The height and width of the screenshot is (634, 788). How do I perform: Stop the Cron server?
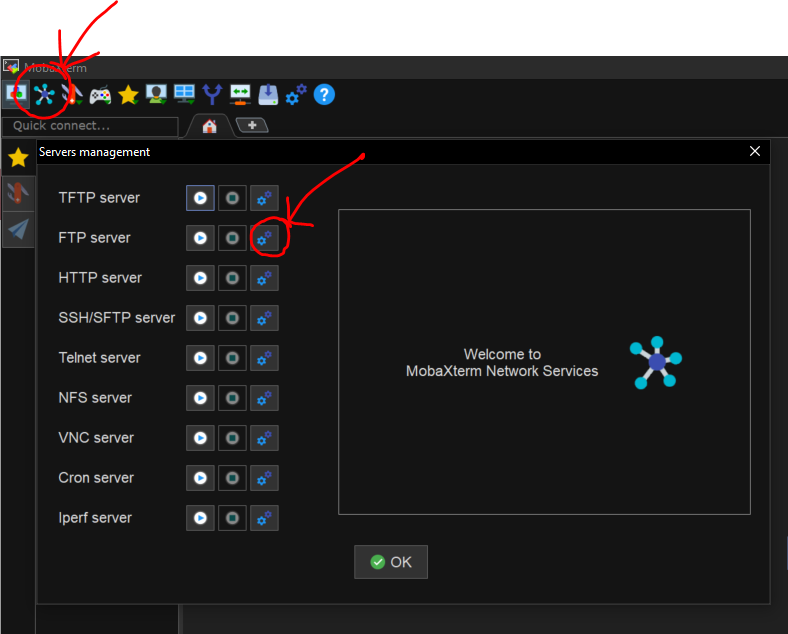(x=232, y=478)
